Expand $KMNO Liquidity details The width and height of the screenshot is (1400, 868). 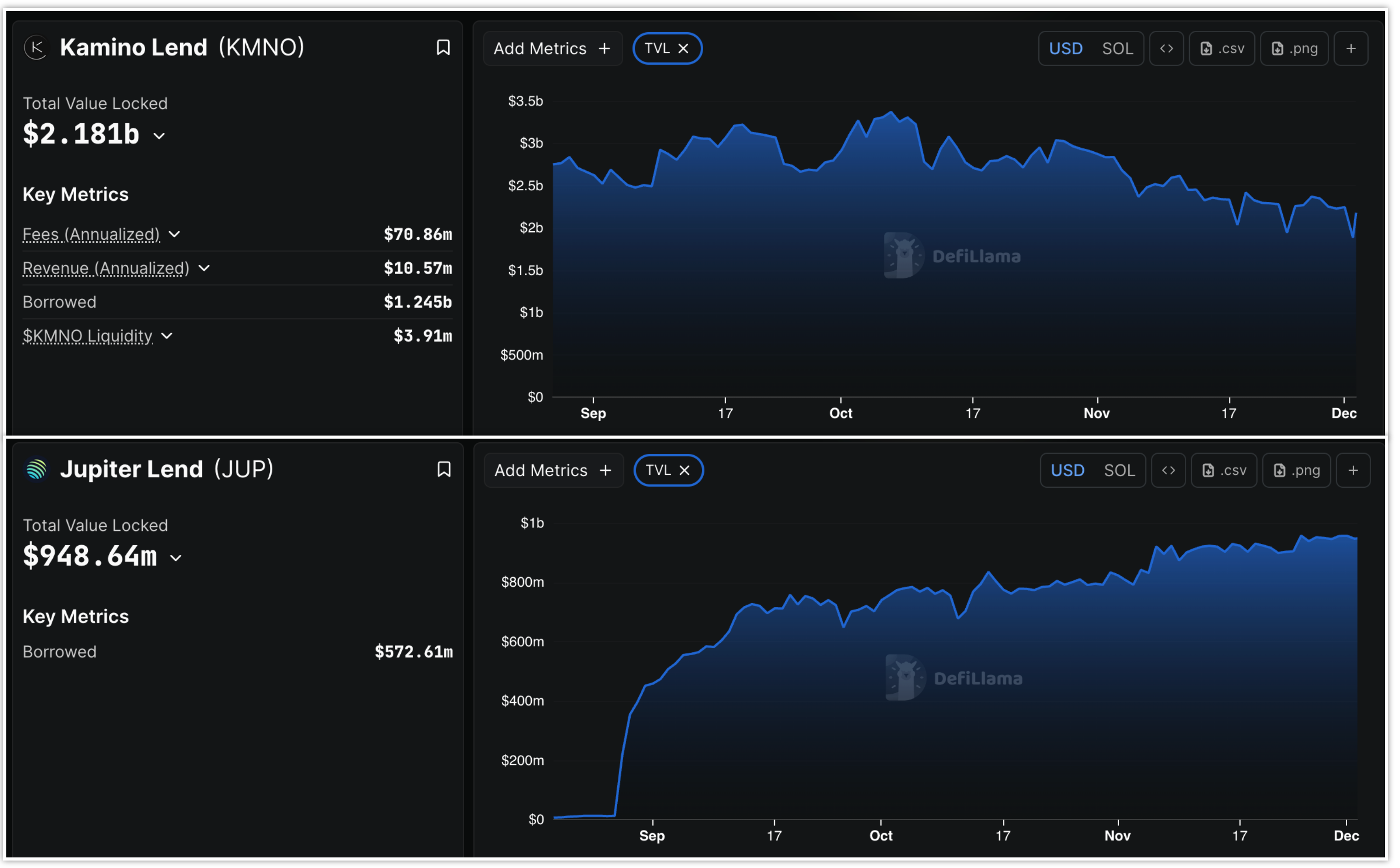(x=167, y=336)
